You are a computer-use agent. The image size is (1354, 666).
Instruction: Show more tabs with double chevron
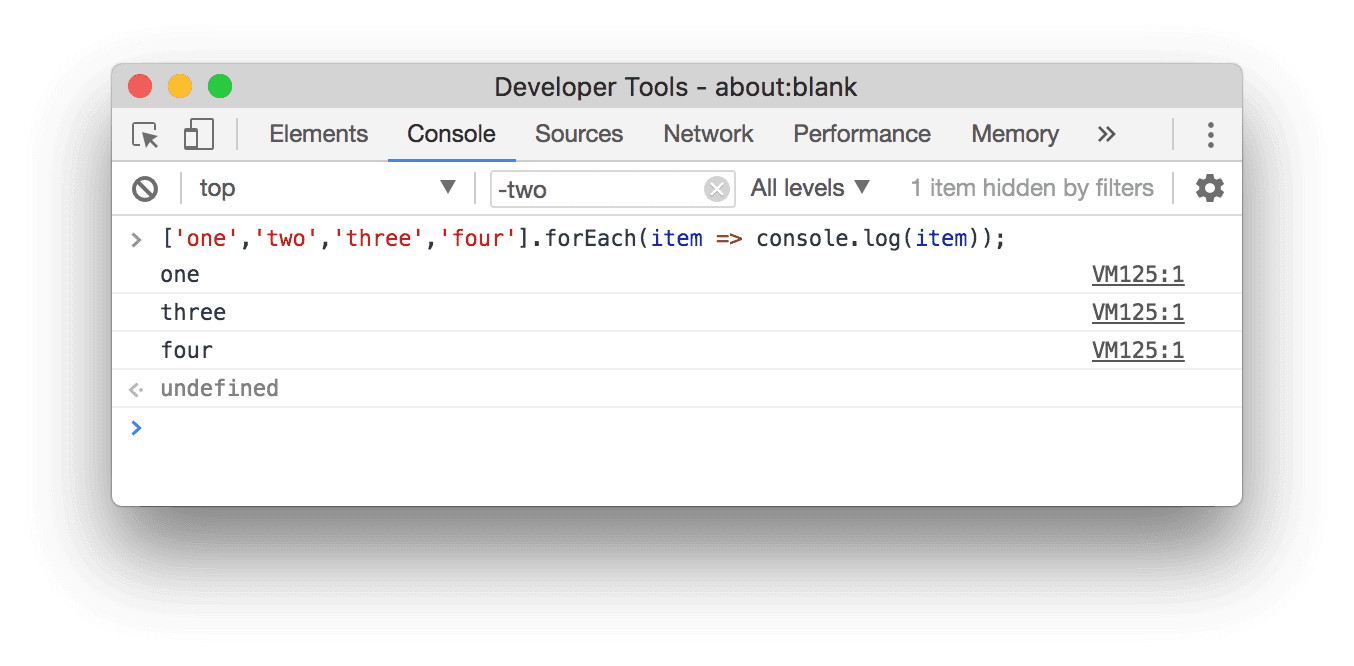coord(1106,135)
